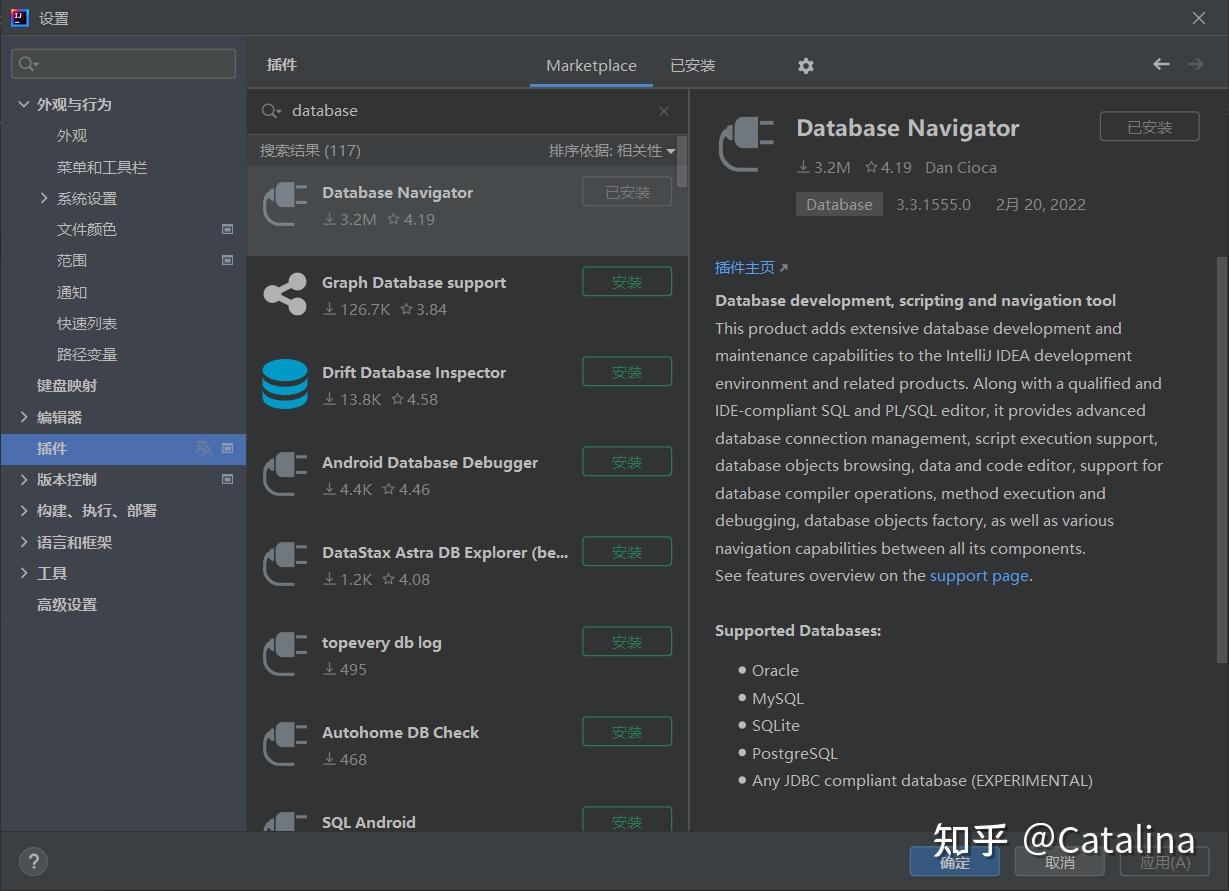This screenshot has width=1229, height=891.
Task: Install Drift Database Inspector plugin
Action: [x=627, y=372]
